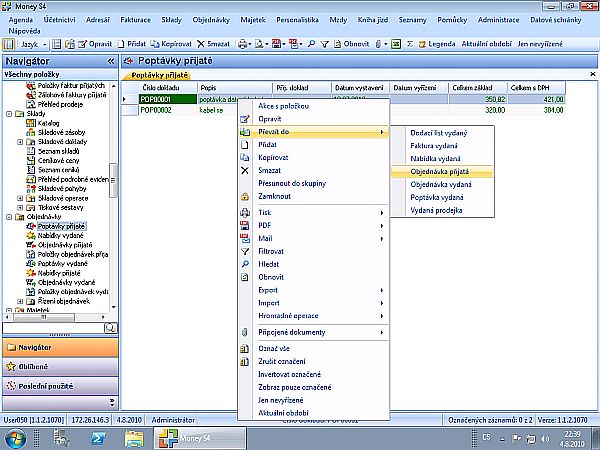The image size is (600, 450).
Task: Open the Oblíbené pane button
Action: [60, 367]
